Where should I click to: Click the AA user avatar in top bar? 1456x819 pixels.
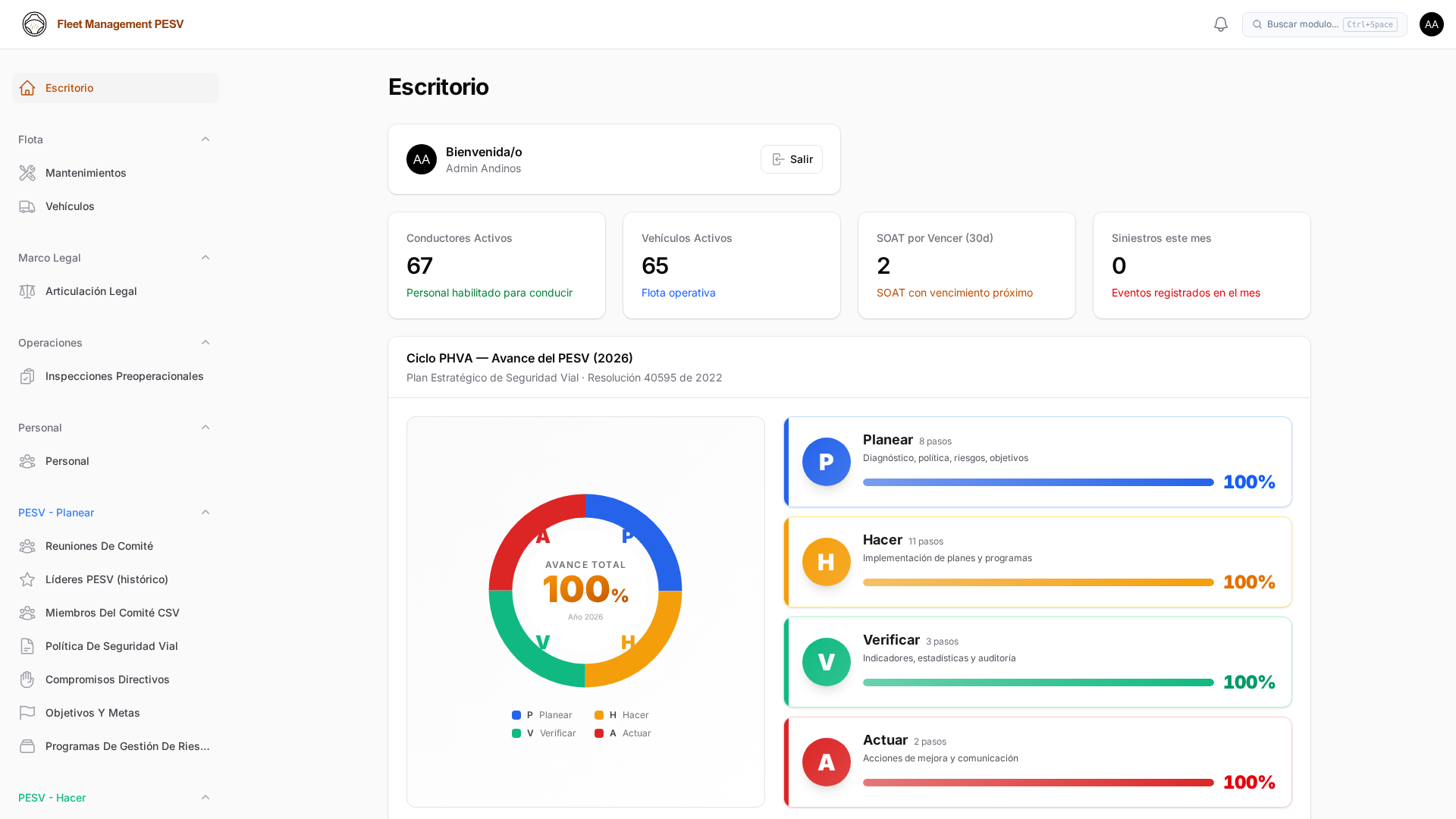tap(1432, 24)
